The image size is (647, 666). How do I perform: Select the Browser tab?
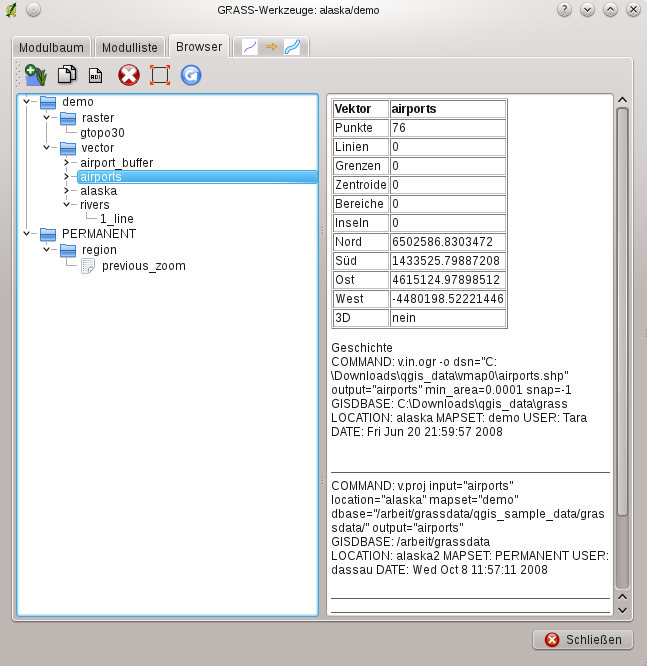click(x=199, y=46)
